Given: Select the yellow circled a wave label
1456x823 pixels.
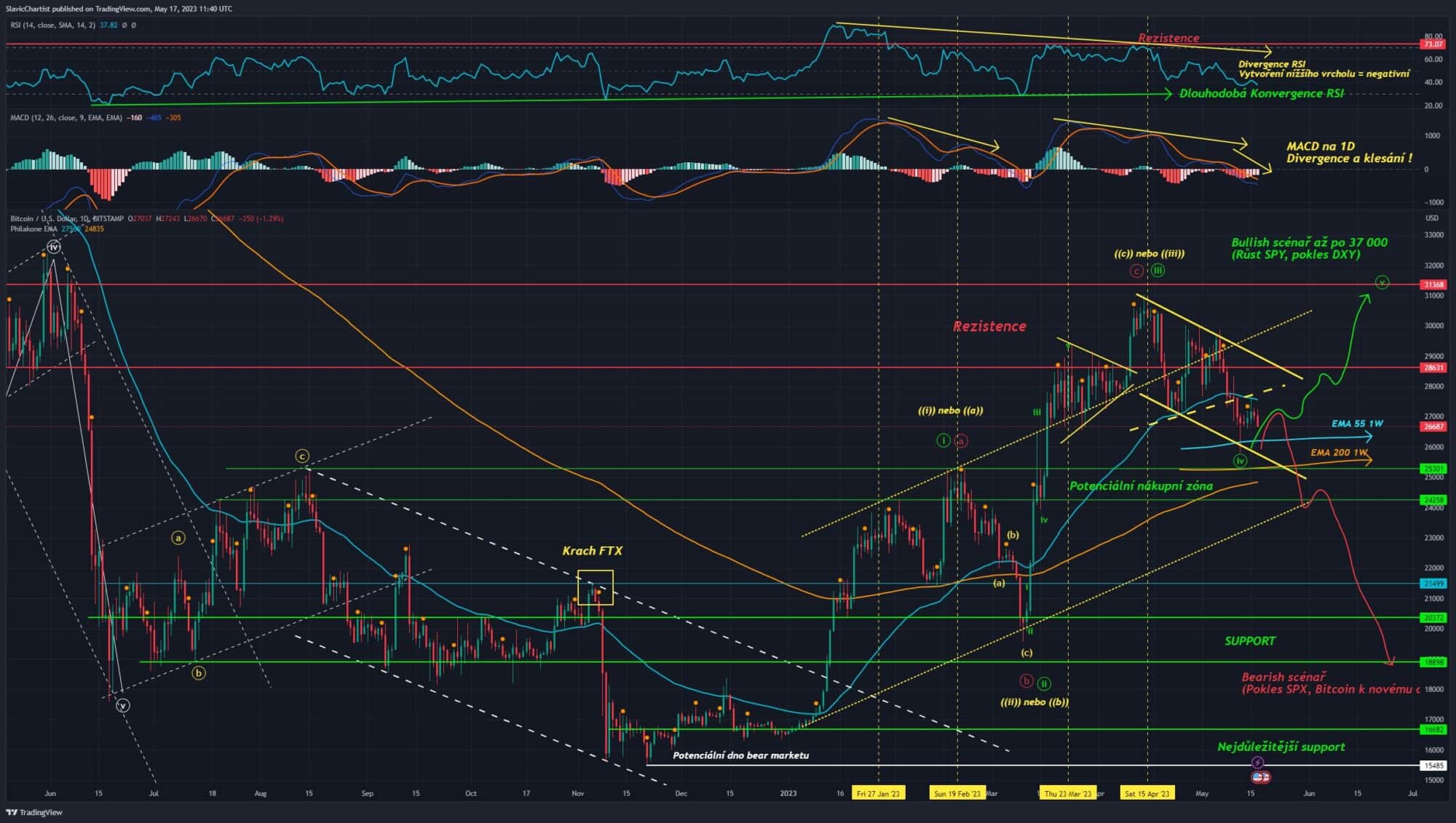Looking at the screenshot, I should click(178, 538).
